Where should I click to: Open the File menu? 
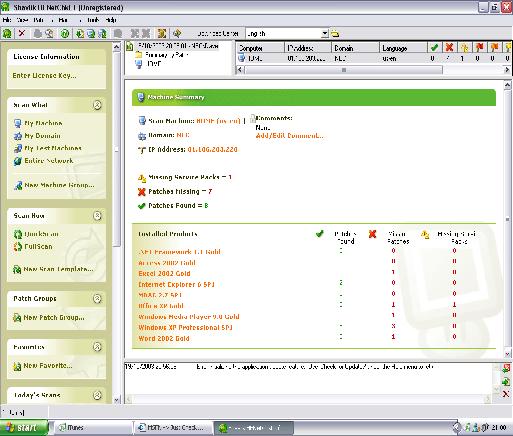7,20
